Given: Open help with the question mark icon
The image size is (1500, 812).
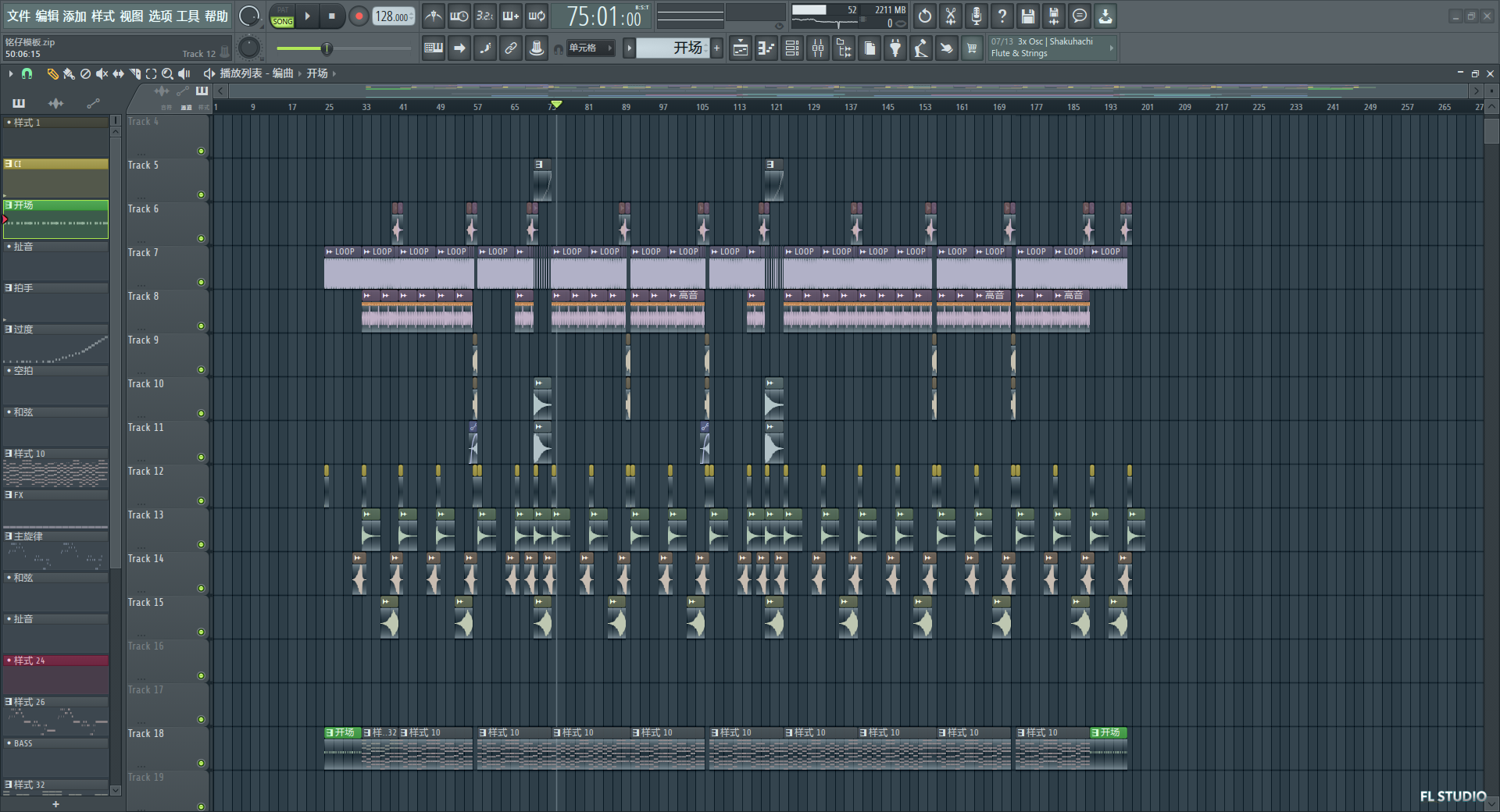Looking at the screenshot, I should point(1002,16).
